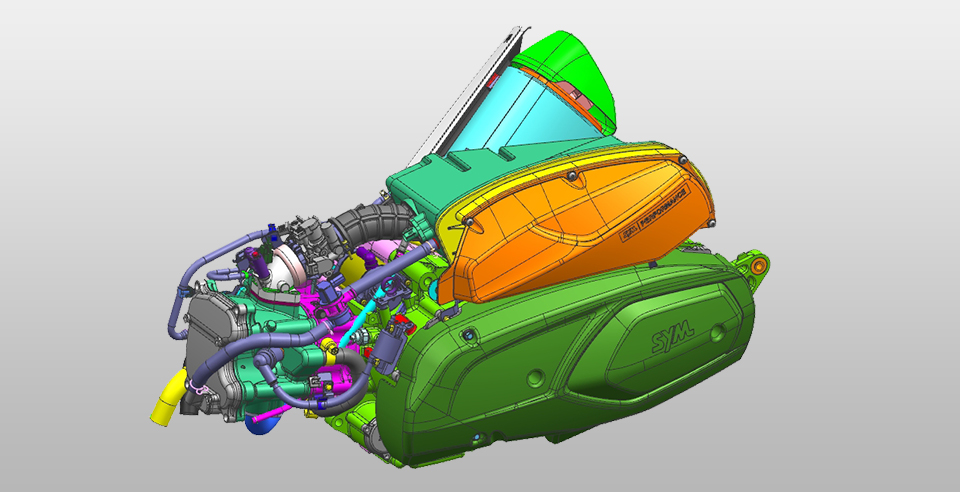Click the yellow sphere behind the intake hose
960x492 pixels.
[x=353, y=267]
